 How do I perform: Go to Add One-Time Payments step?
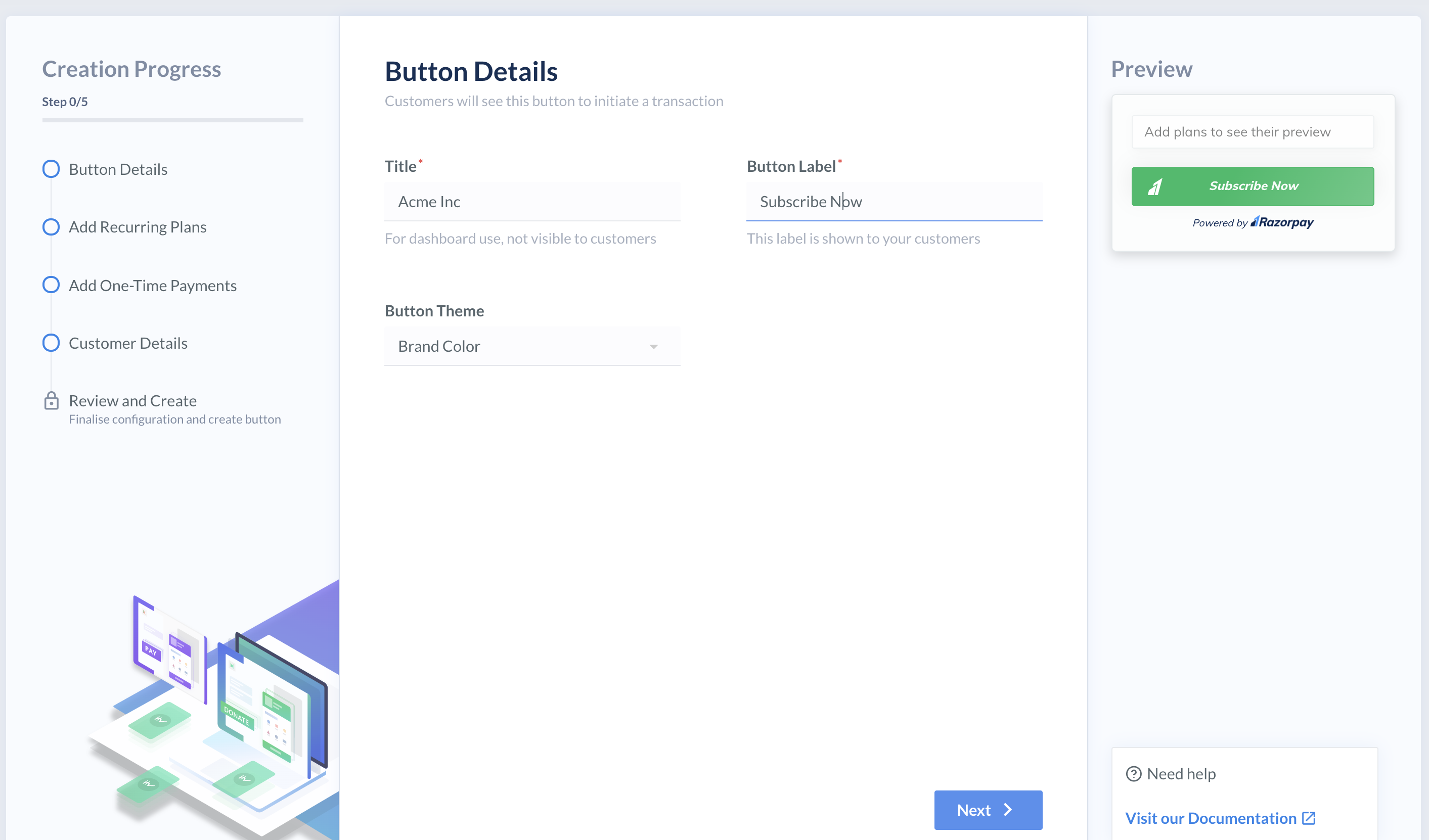pyautogui.click(x=153, y=286)
